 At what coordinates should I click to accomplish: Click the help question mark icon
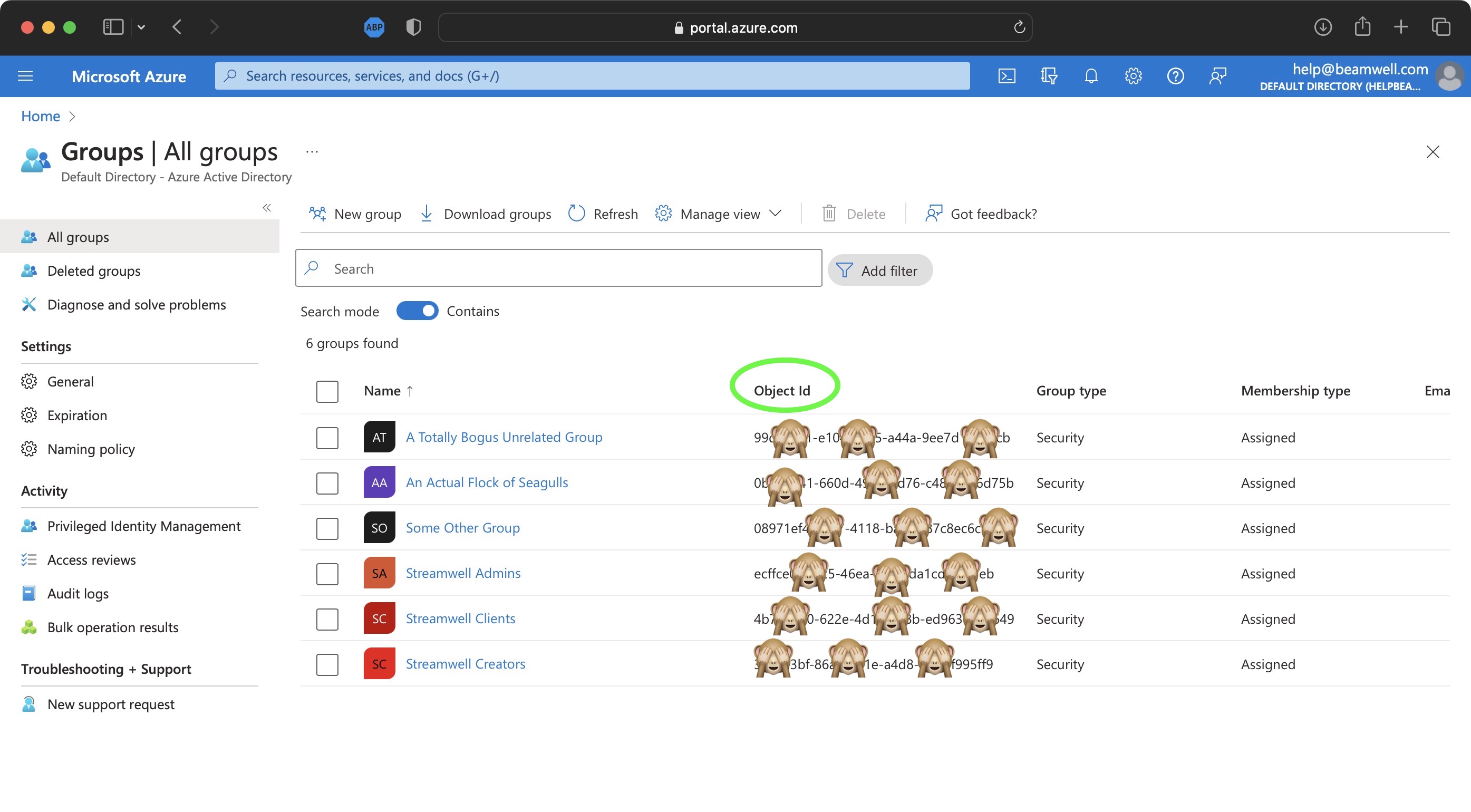click(x=1175, y=76)
